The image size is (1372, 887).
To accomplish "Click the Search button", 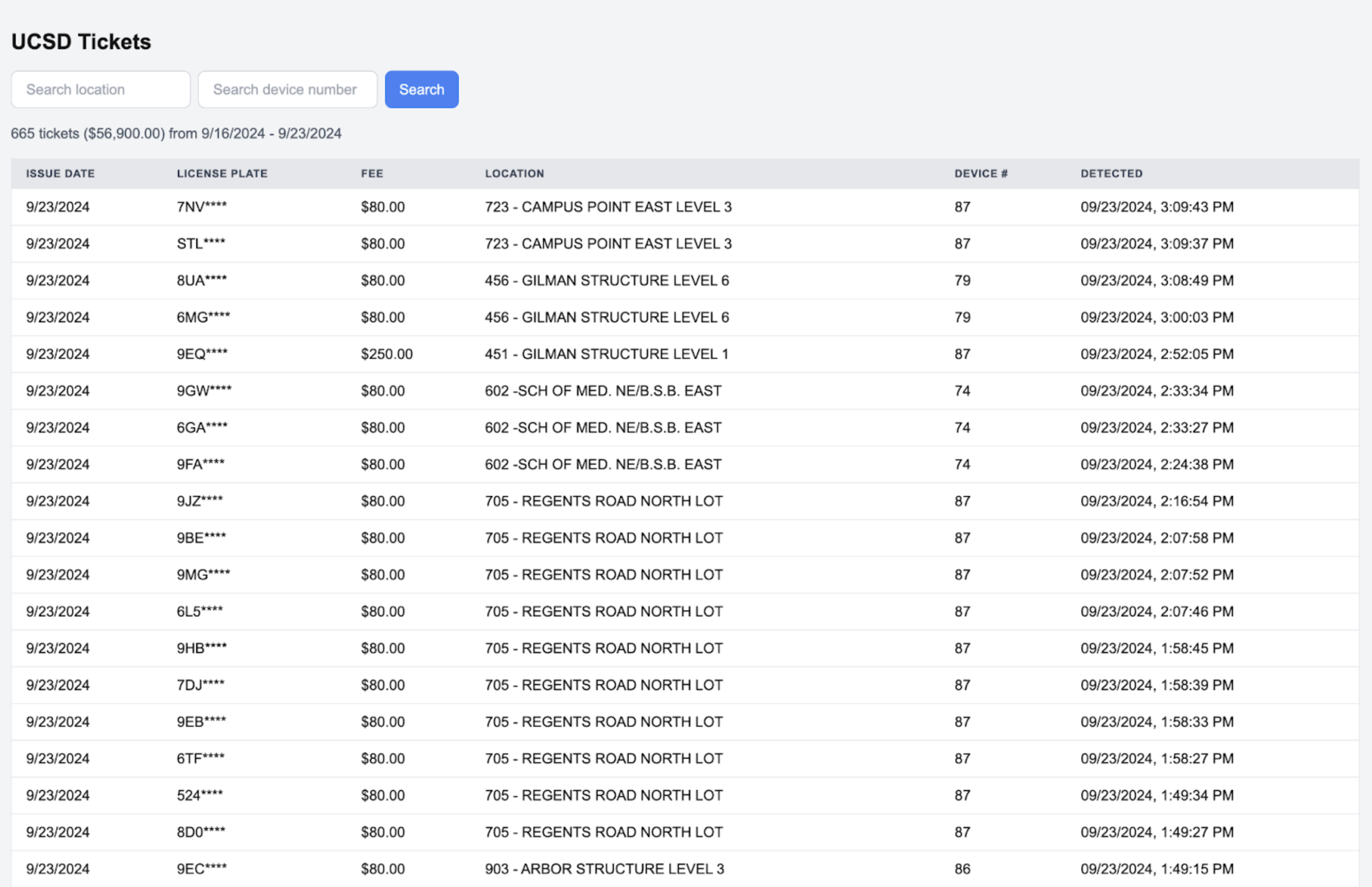I will tap(421, 89).
